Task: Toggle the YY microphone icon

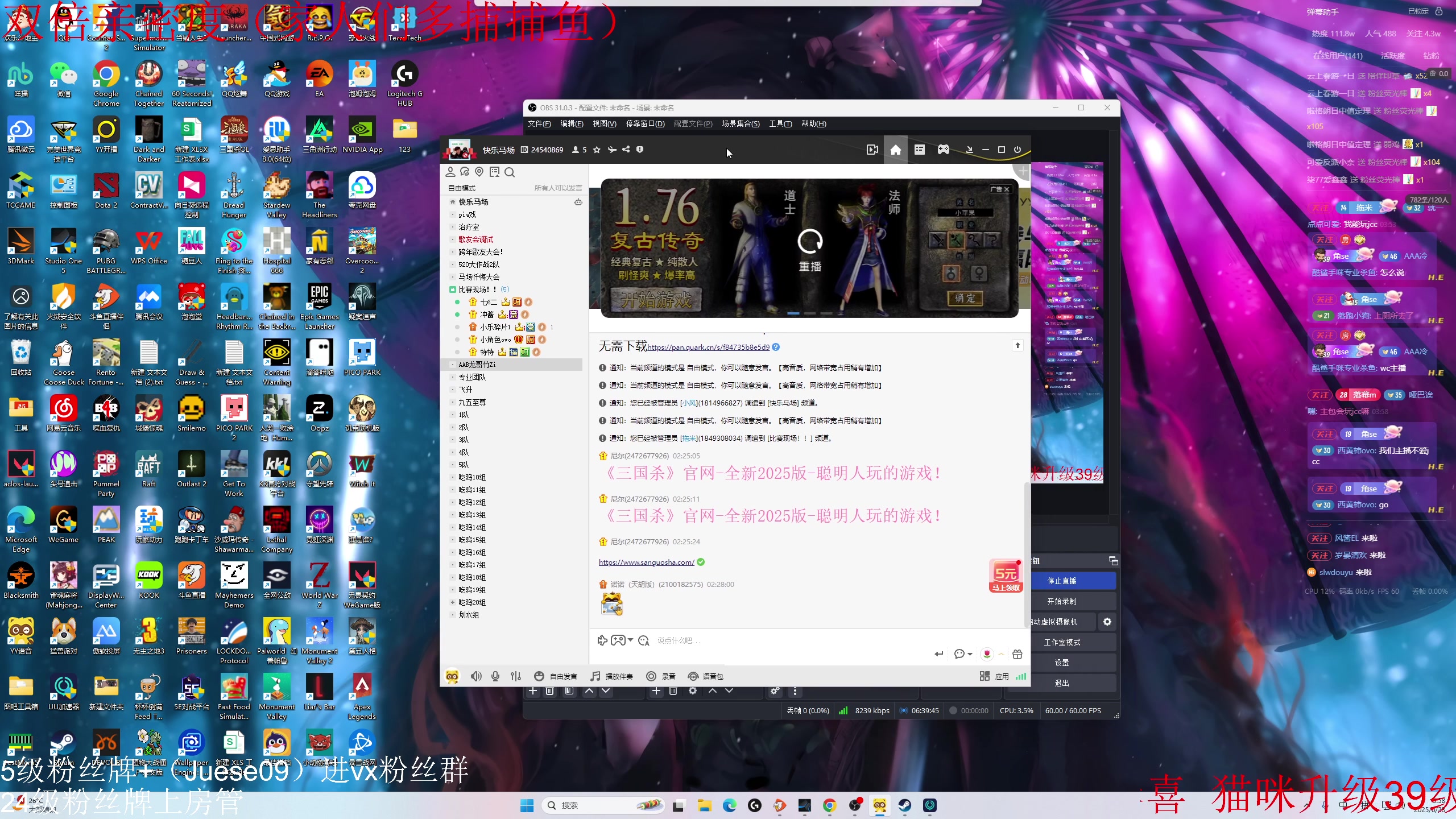Action: (x=495, y=676)
